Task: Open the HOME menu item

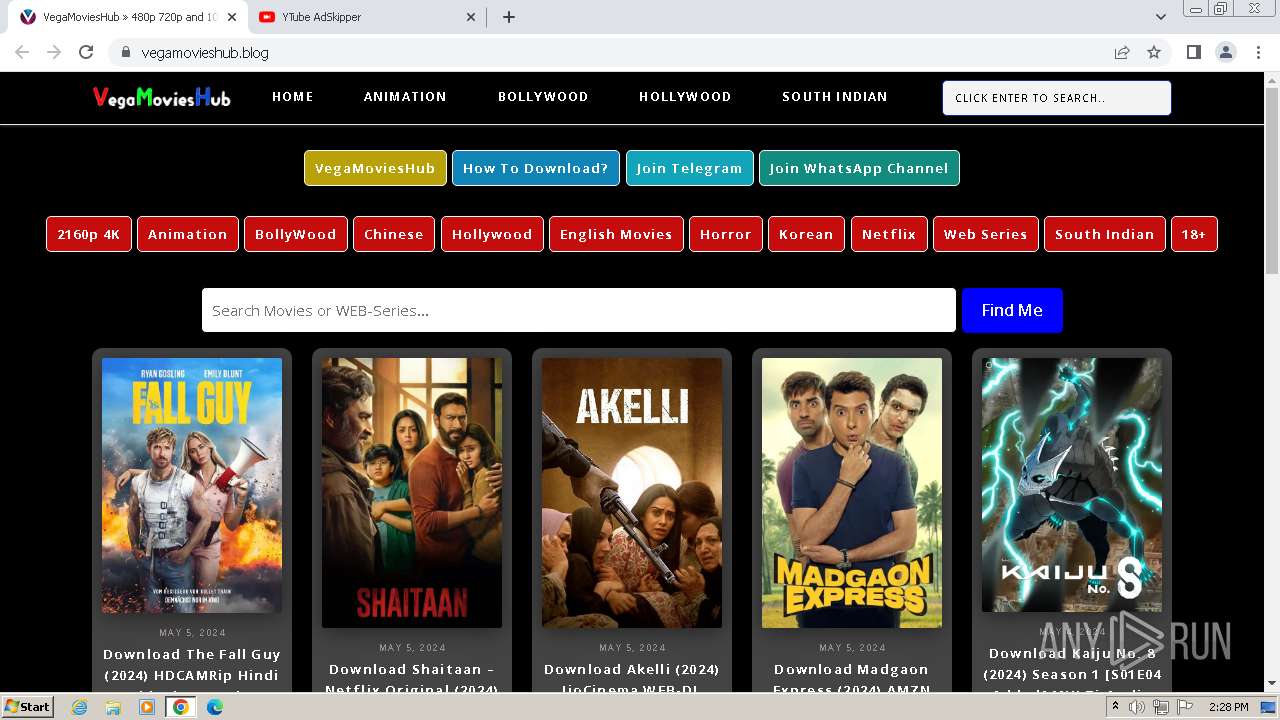Action: click(x=293, y=97)
